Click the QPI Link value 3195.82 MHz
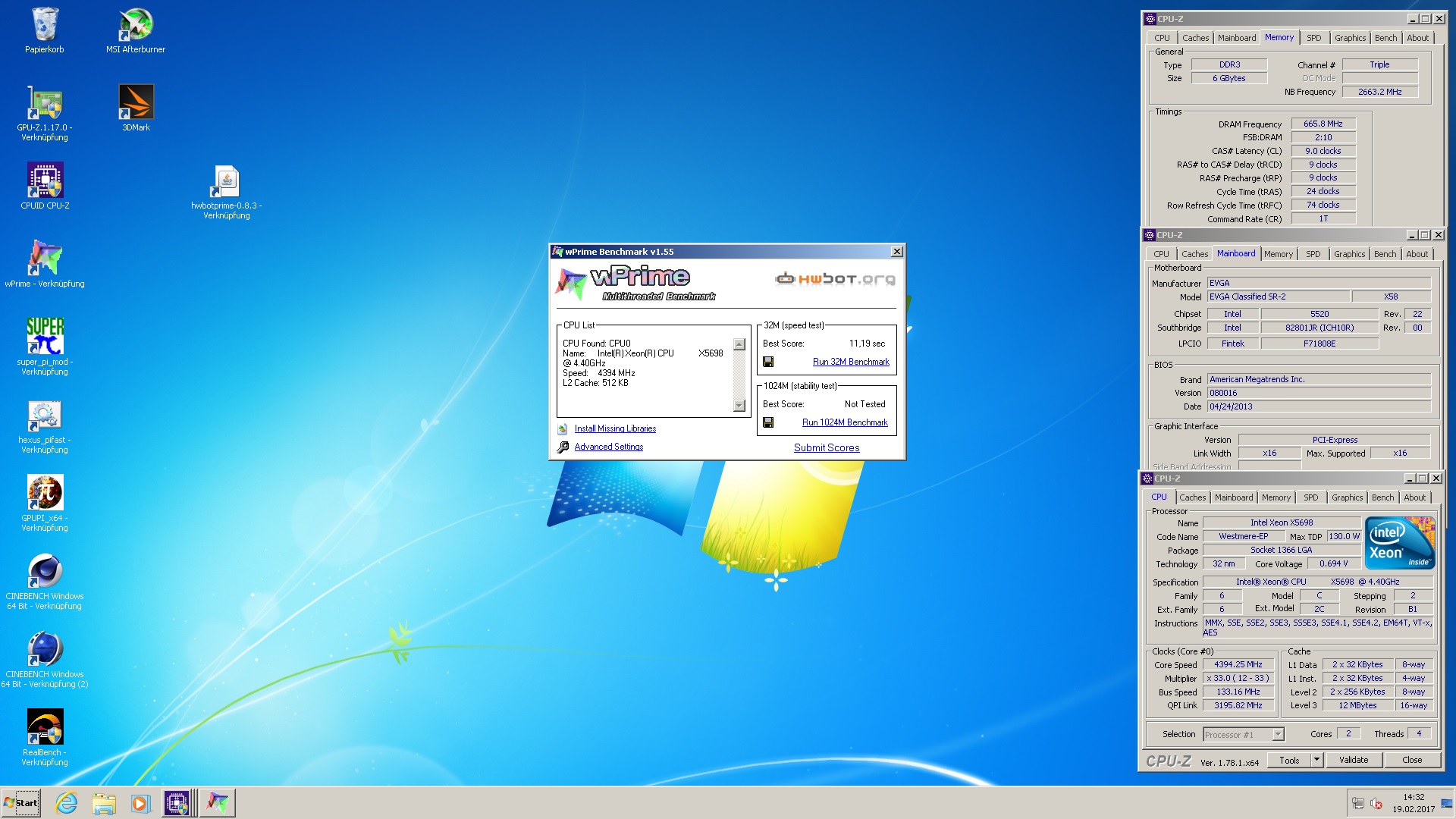This screenshot has width=1456, height=819. (1238, 706)
